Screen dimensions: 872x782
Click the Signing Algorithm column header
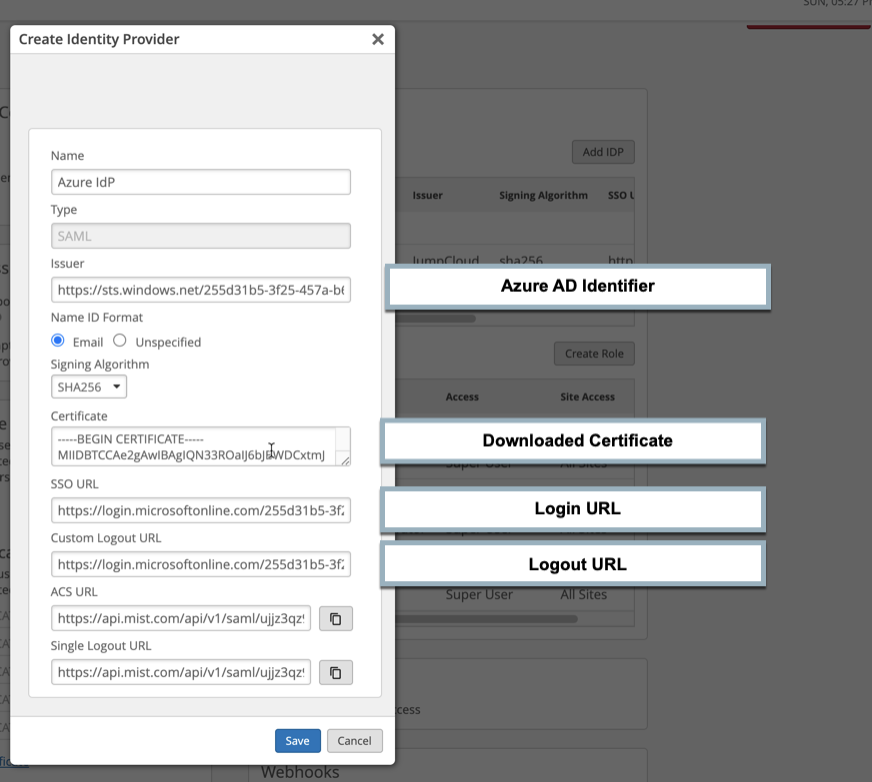pyautogui.click(x=543, y=196)
